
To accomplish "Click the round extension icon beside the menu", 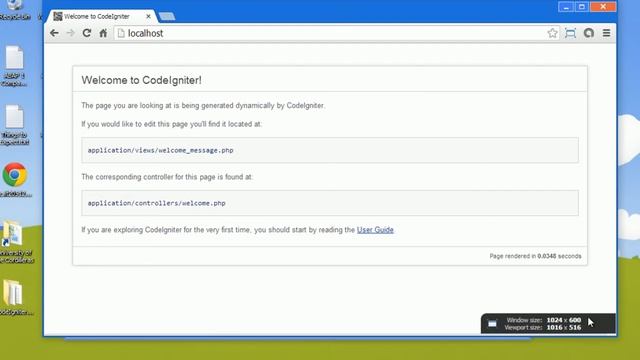I will [589, 33].
